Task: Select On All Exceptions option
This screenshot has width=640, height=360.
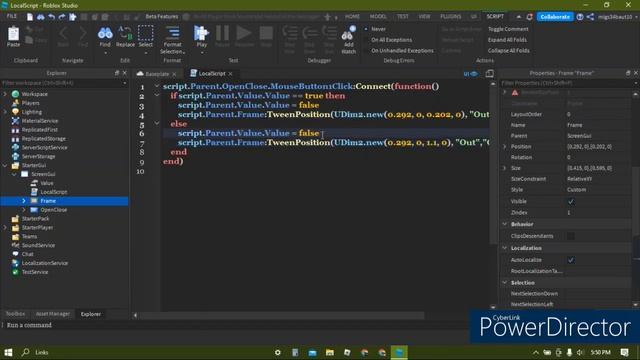Action: (391, 40)
